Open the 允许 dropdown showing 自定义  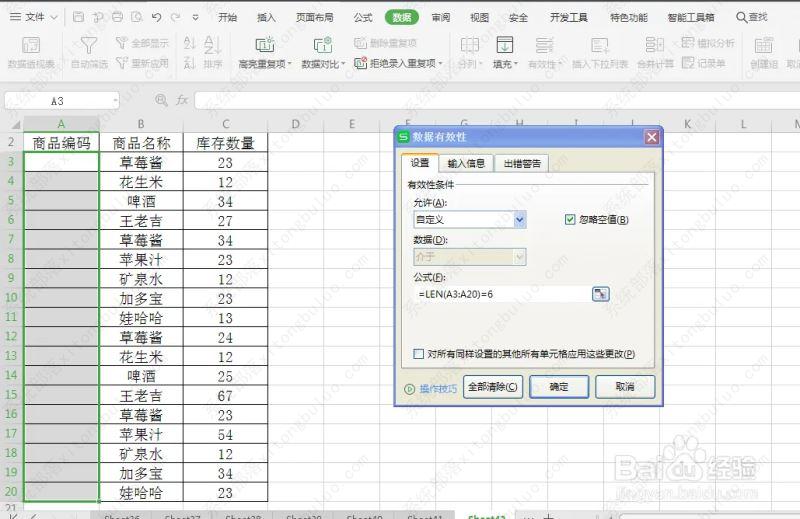point(520,220)
